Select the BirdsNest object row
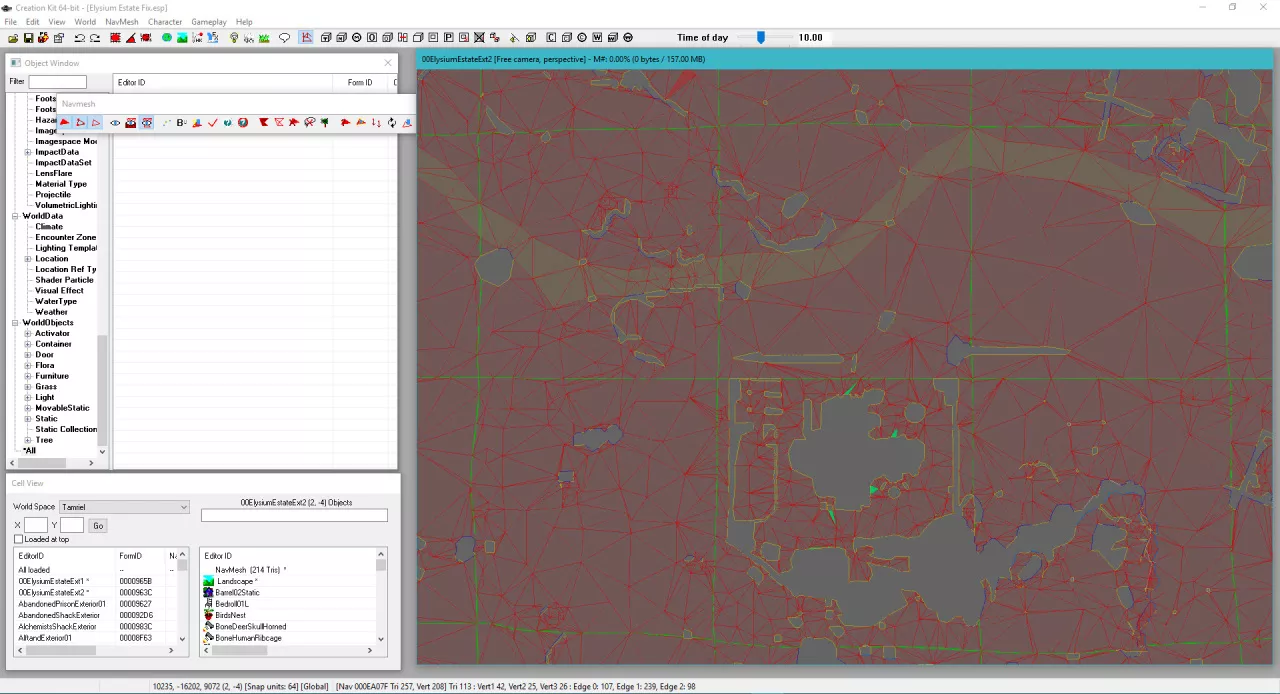This screenshot has height=694, width=1280. coord(288,616)
